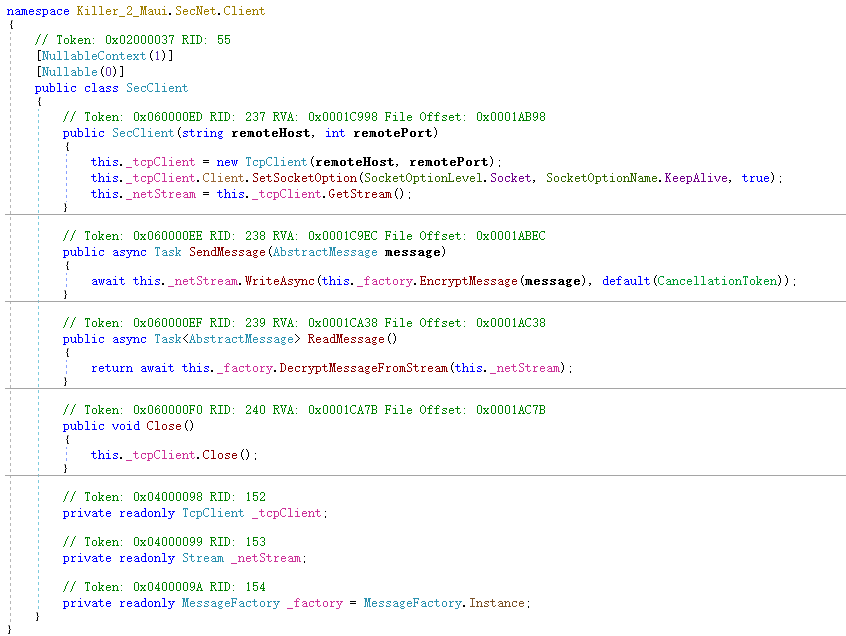This screenshot has height=636, width=846.
Task: Click the GetStream method call
Action: (x=360, y=194)
